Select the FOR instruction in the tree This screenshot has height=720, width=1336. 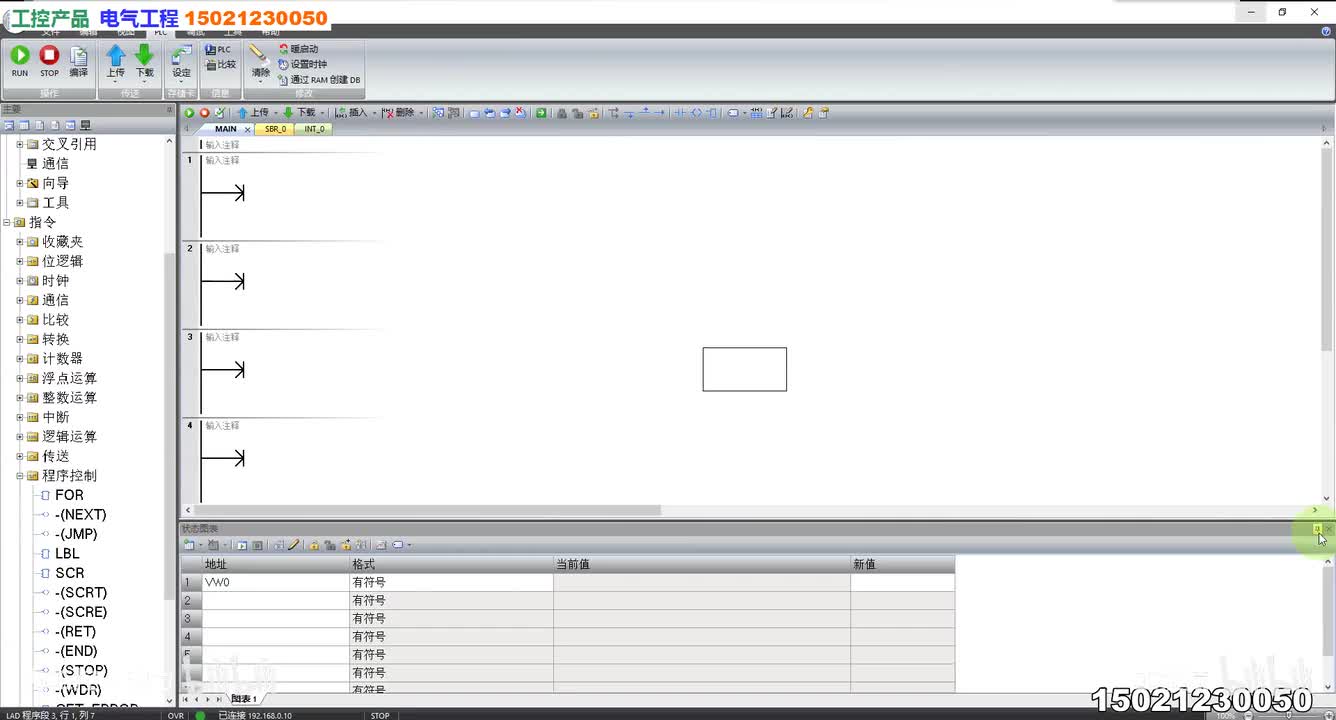pyautogui.click(x=69, y=495)
